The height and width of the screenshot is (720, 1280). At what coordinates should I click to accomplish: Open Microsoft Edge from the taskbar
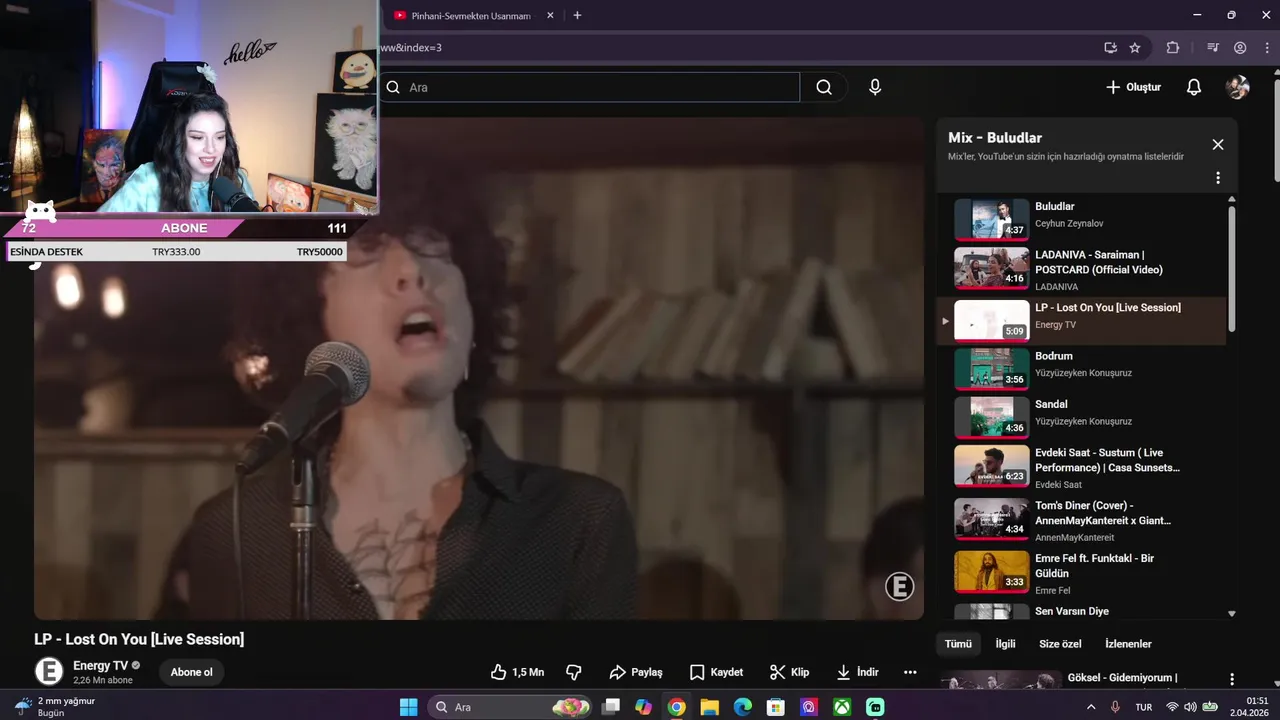pyautogui.click(x=742, y=707)
